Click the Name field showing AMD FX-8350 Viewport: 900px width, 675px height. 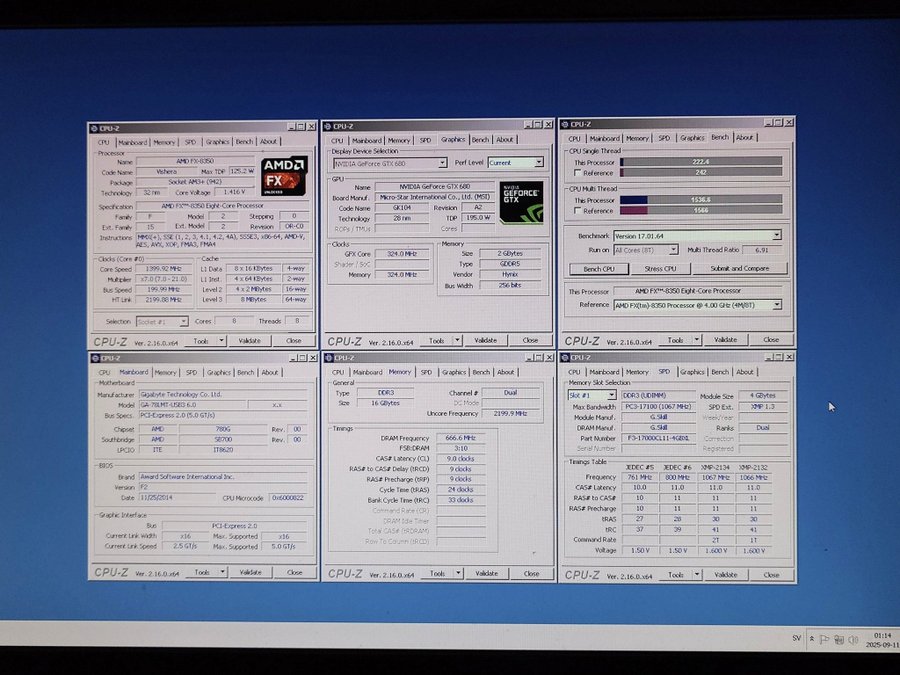195,161
